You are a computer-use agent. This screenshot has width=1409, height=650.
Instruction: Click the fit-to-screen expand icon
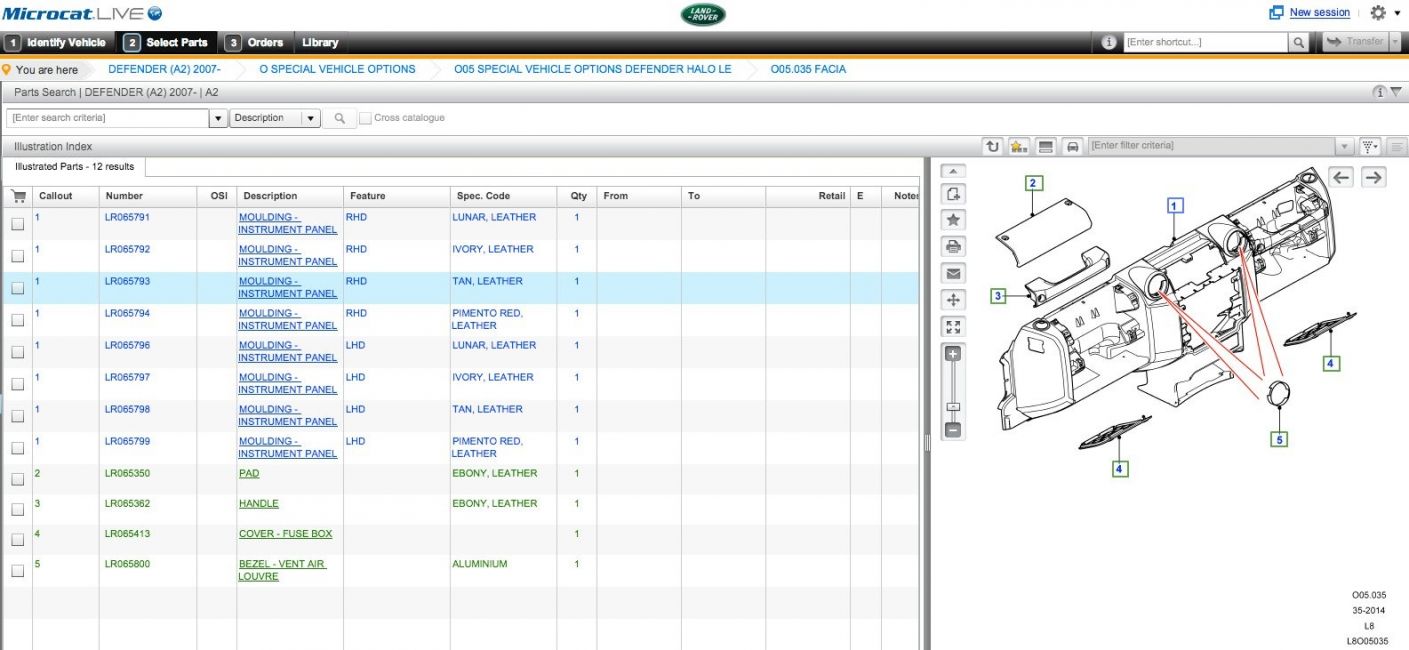coord(954,326)
